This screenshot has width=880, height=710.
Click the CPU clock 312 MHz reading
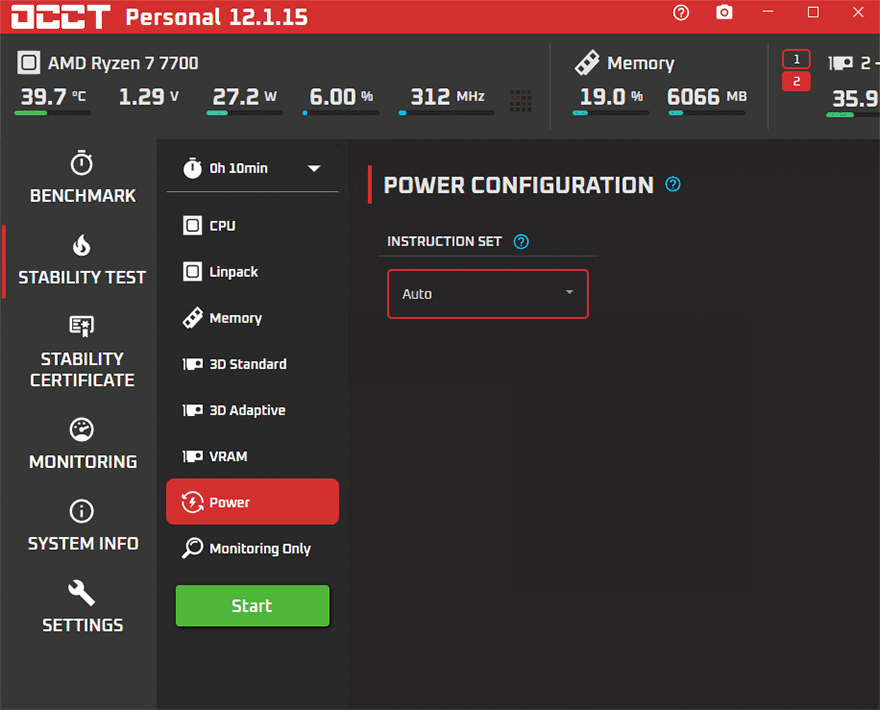click(447, 97)
